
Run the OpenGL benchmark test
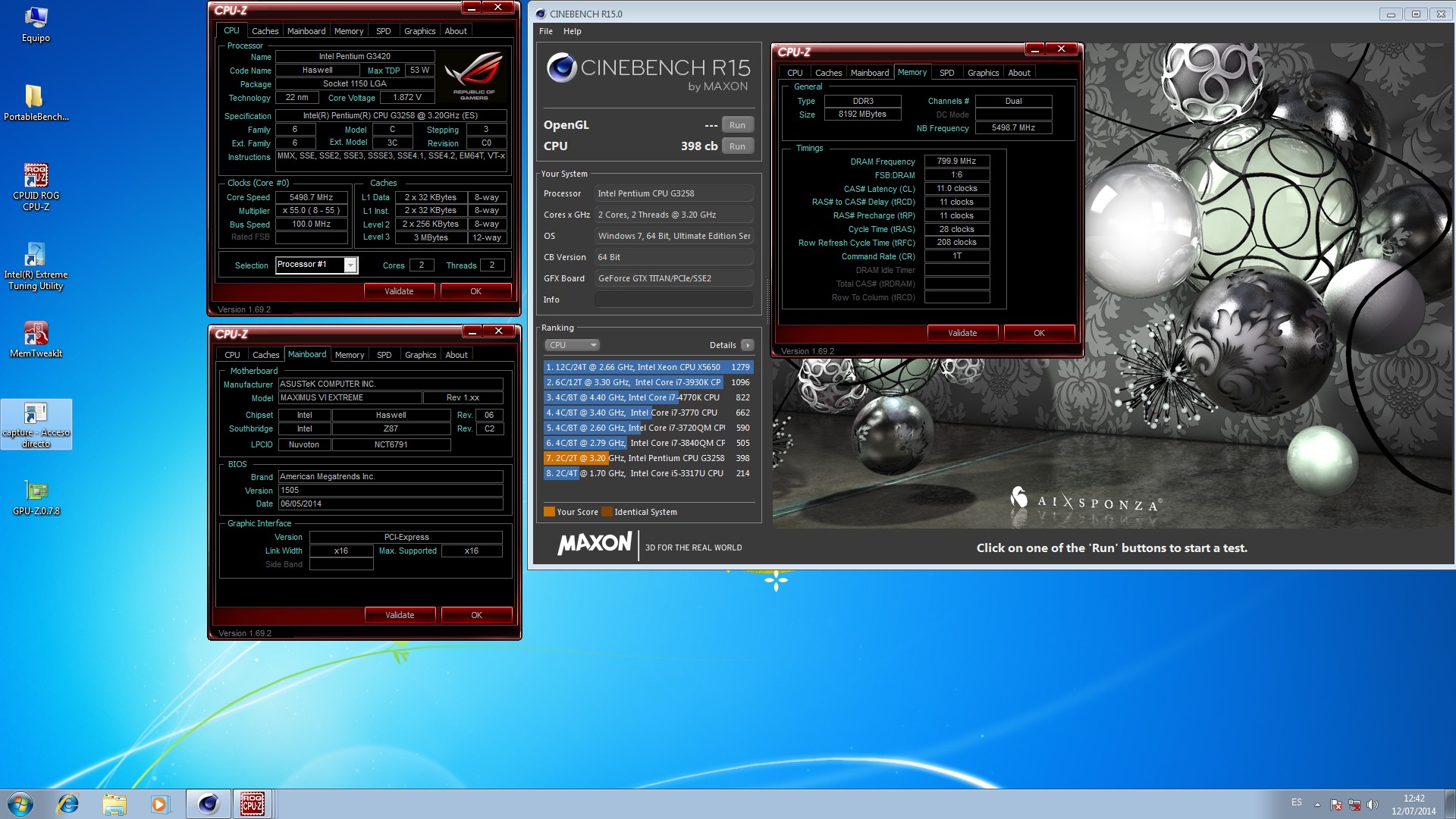click(737, 125)
